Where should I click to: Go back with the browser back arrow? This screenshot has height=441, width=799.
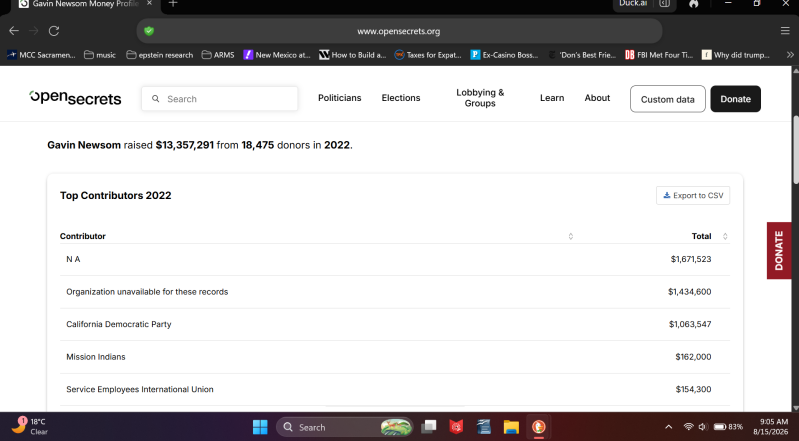(14, 31)
